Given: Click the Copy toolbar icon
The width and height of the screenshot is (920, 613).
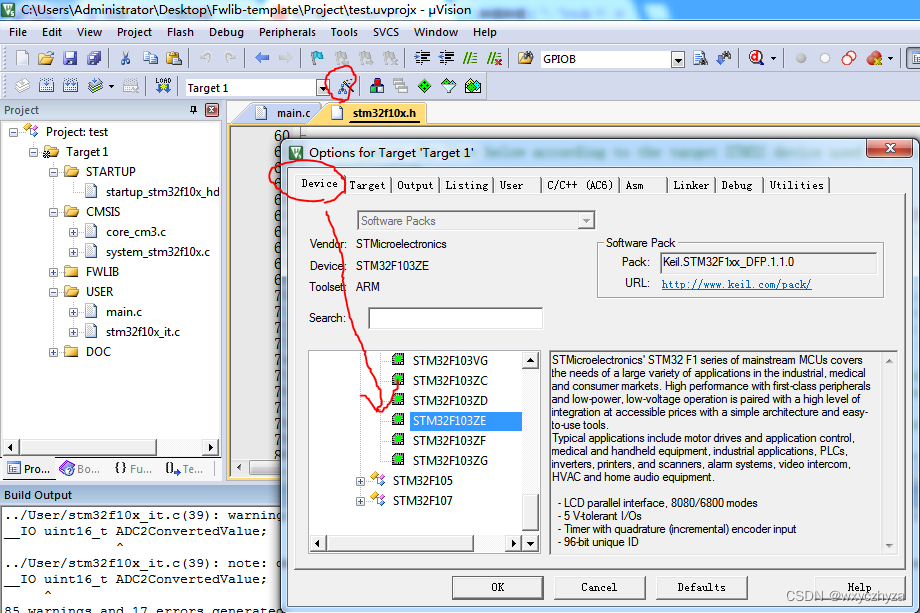Looking at the screenshot, I should tap(150, 58).
